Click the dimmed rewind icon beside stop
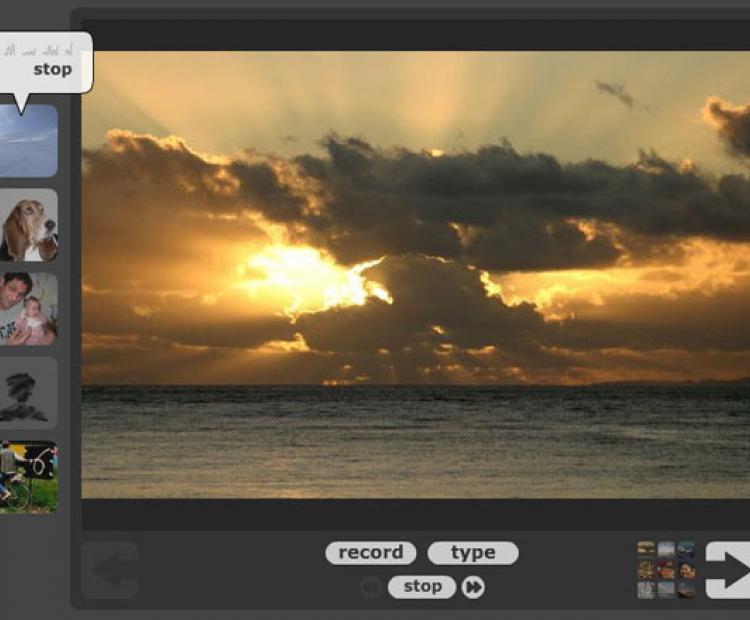 371,588
